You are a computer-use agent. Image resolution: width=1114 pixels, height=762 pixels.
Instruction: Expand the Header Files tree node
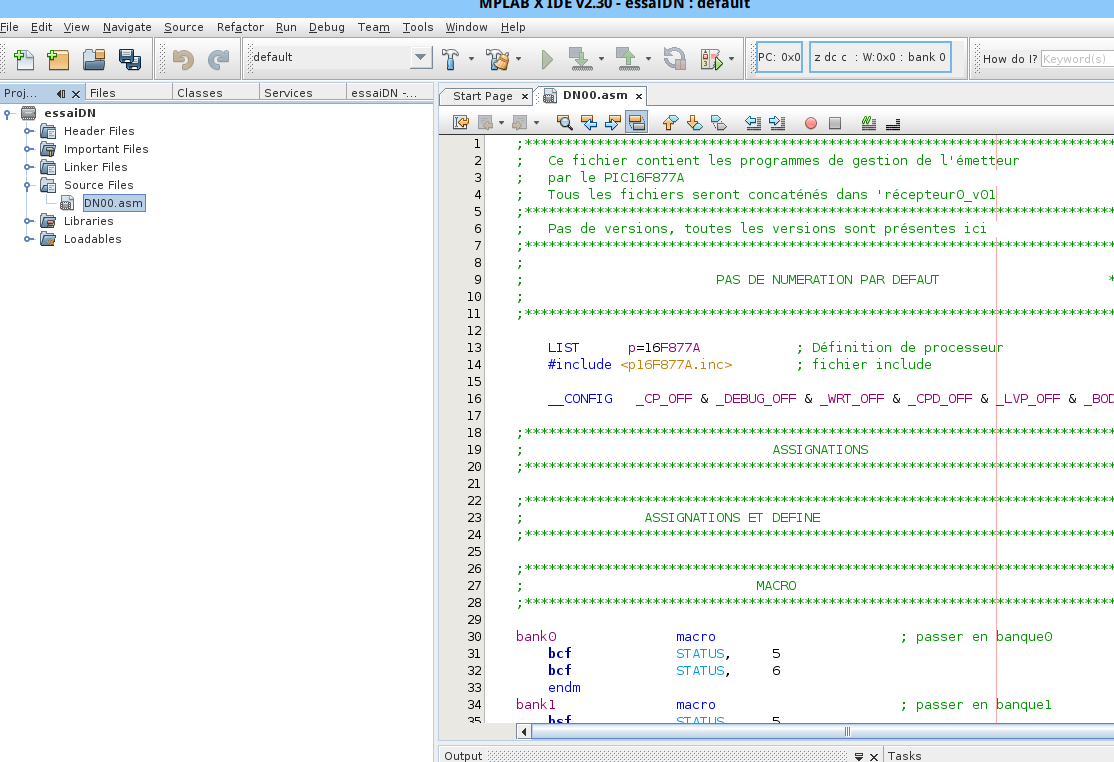pos(29,131)
